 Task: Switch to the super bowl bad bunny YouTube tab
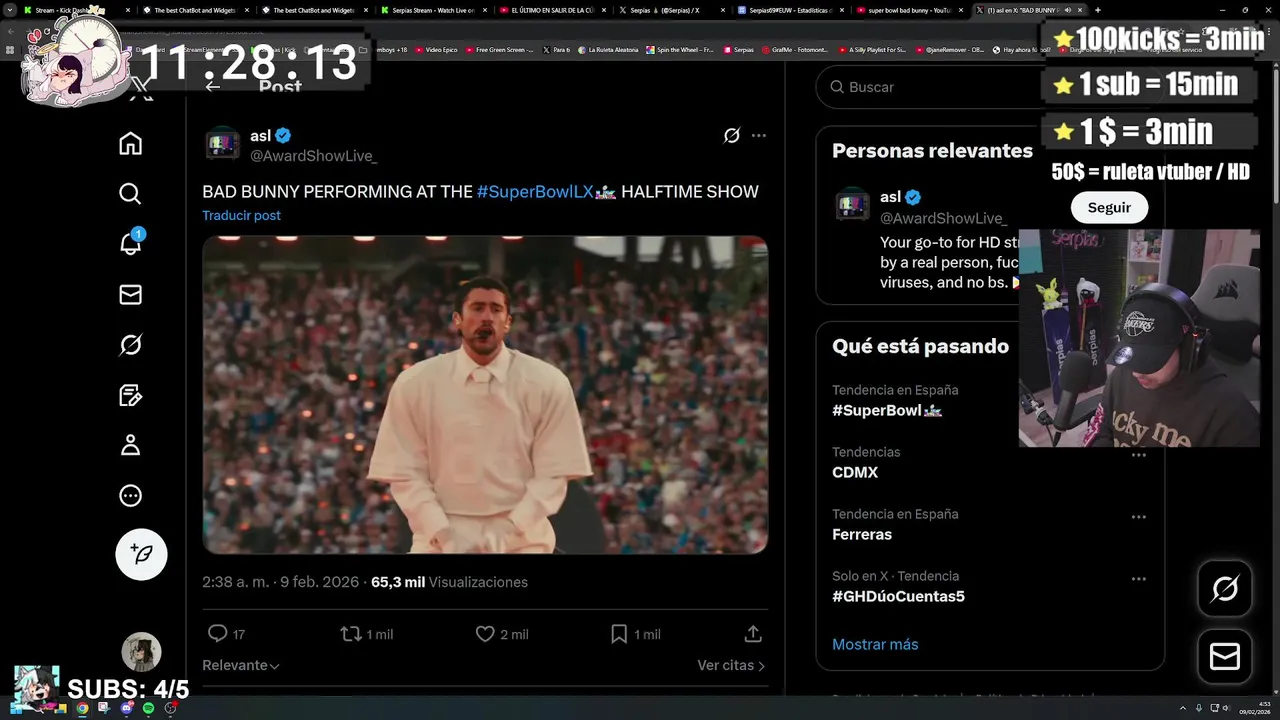910,10
